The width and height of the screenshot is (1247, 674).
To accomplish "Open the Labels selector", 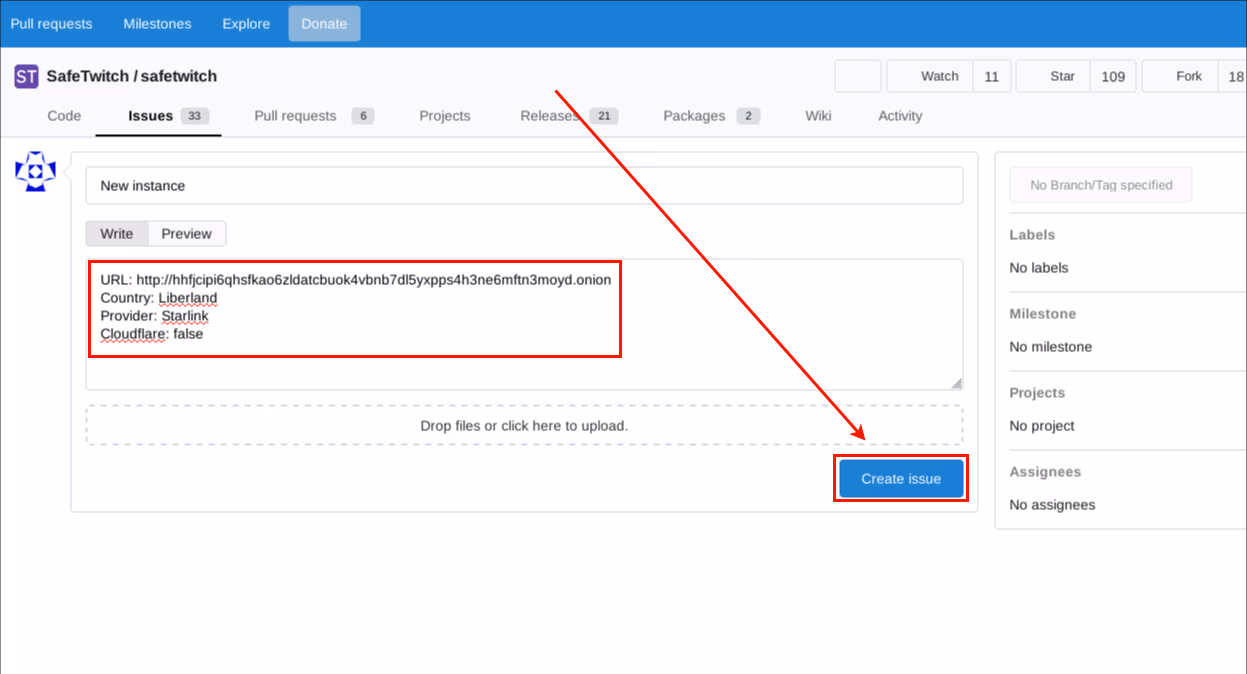I will point(1031,235).
